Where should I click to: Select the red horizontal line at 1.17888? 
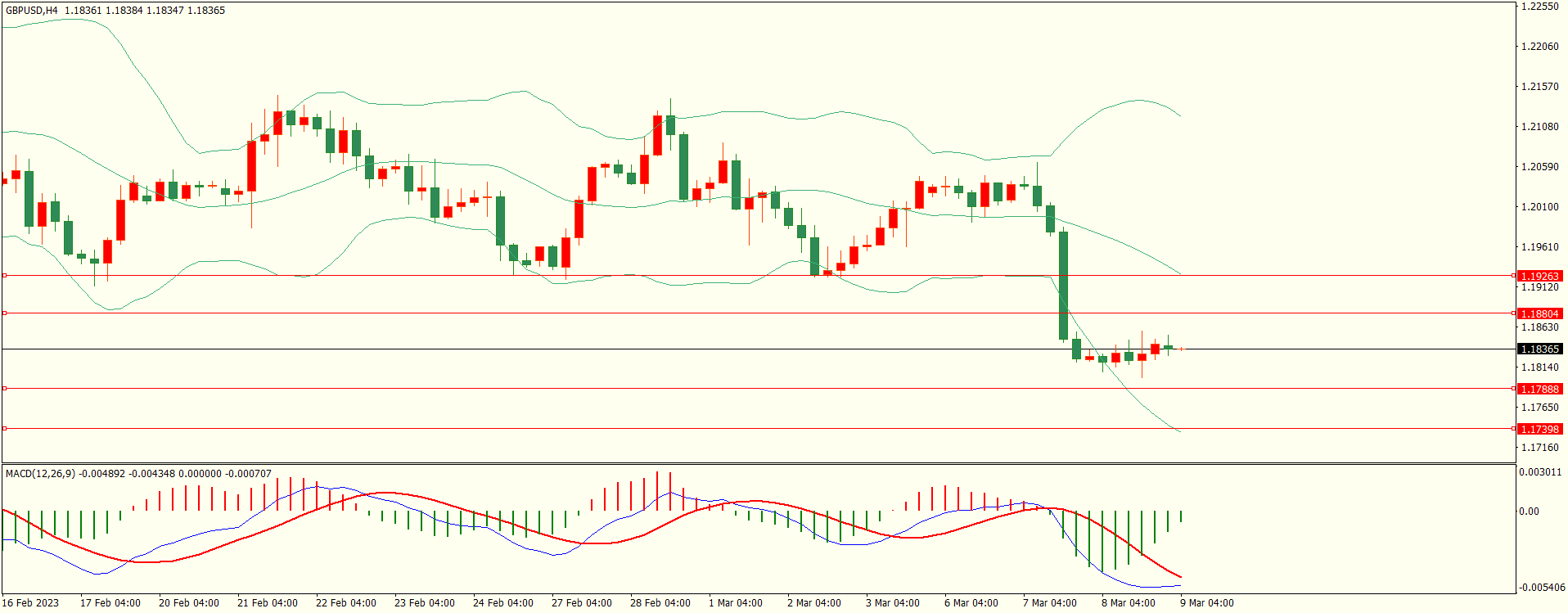coord(758,389)
